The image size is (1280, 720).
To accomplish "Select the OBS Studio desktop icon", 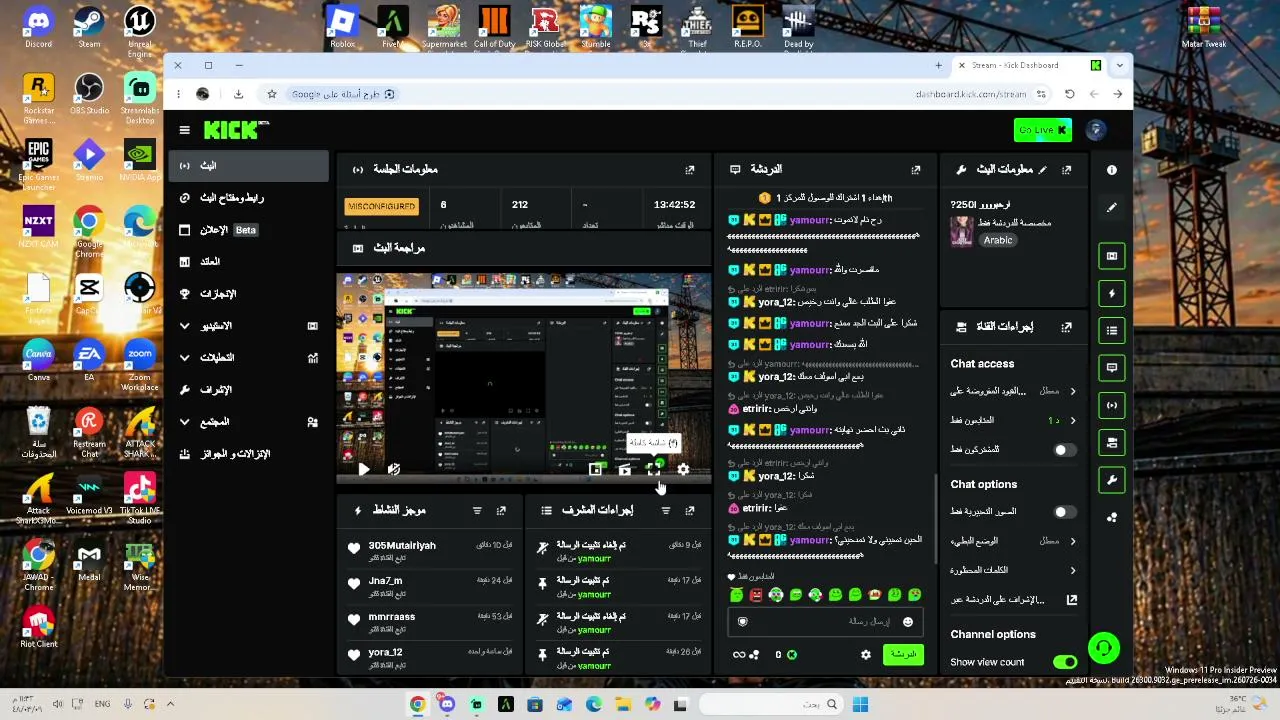I will pyautogui.click(x=89, y=96).
